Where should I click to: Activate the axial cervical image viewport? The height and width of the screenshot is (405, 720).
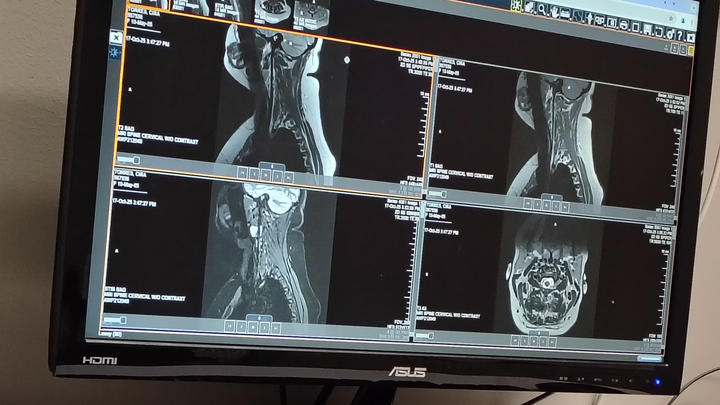[546, 280]
